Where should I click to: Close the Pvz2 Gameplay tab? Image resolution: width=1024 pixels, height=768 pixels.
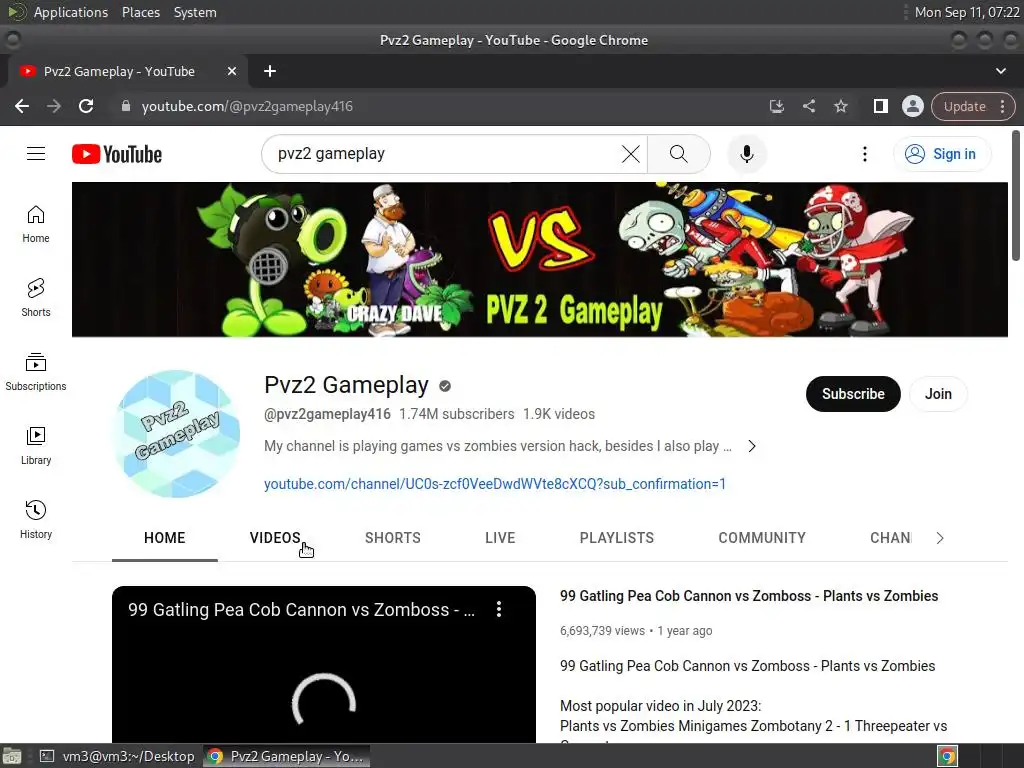point(232,71)
